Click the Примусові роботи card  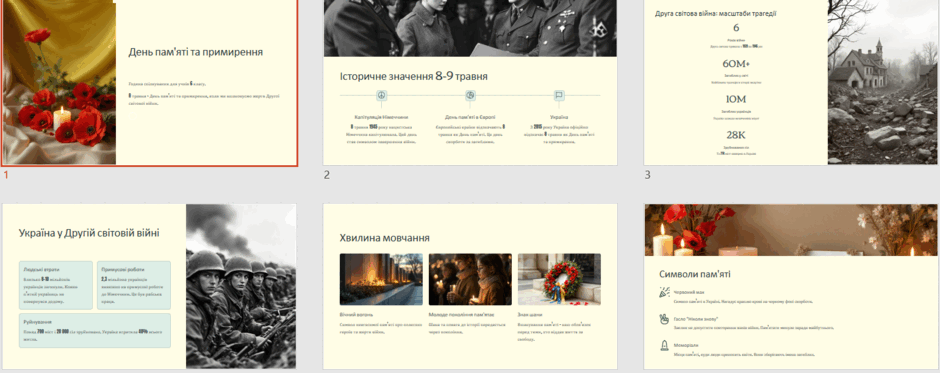click(134, 285)
